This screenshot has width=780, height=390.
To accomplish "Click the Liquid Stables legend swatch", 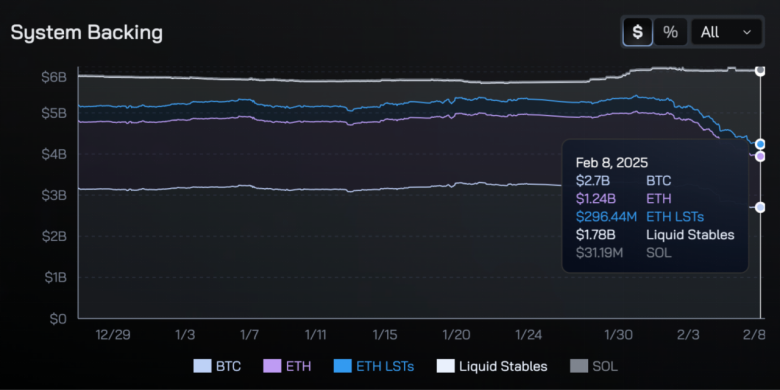I will 443,367.
